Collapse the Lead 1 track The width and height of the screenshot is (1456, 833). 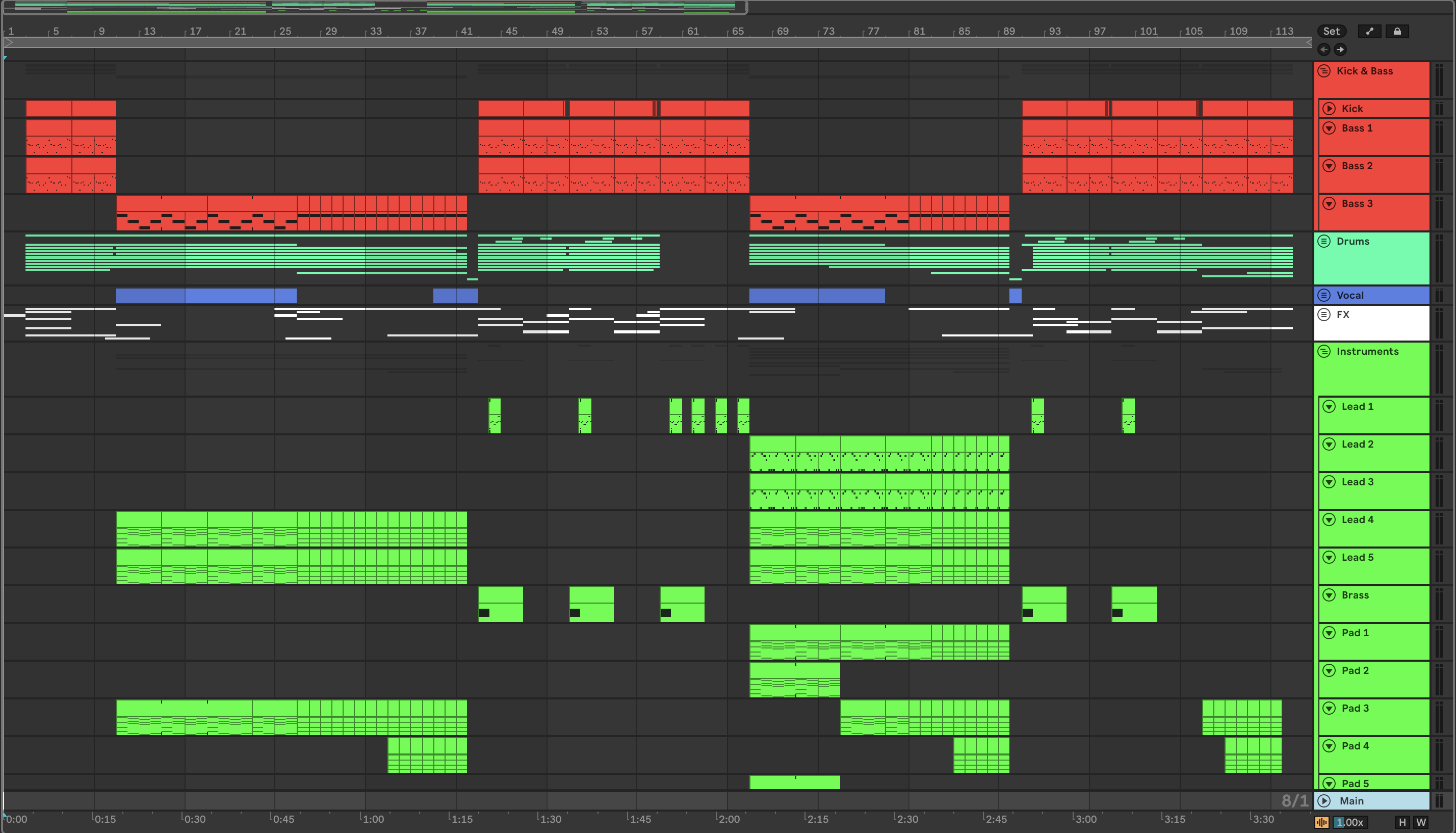point(1330,406)
